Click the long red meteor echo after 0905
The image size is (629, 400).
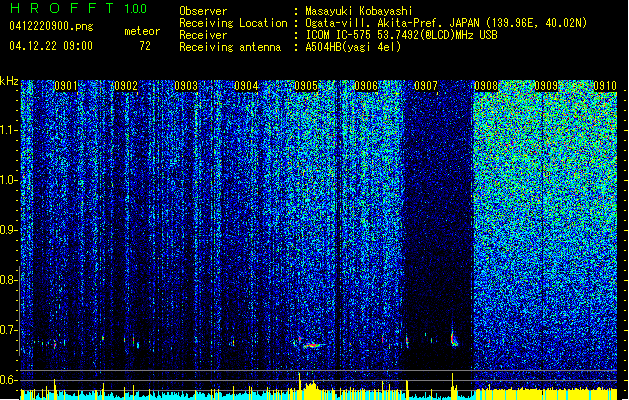[314, 345]
